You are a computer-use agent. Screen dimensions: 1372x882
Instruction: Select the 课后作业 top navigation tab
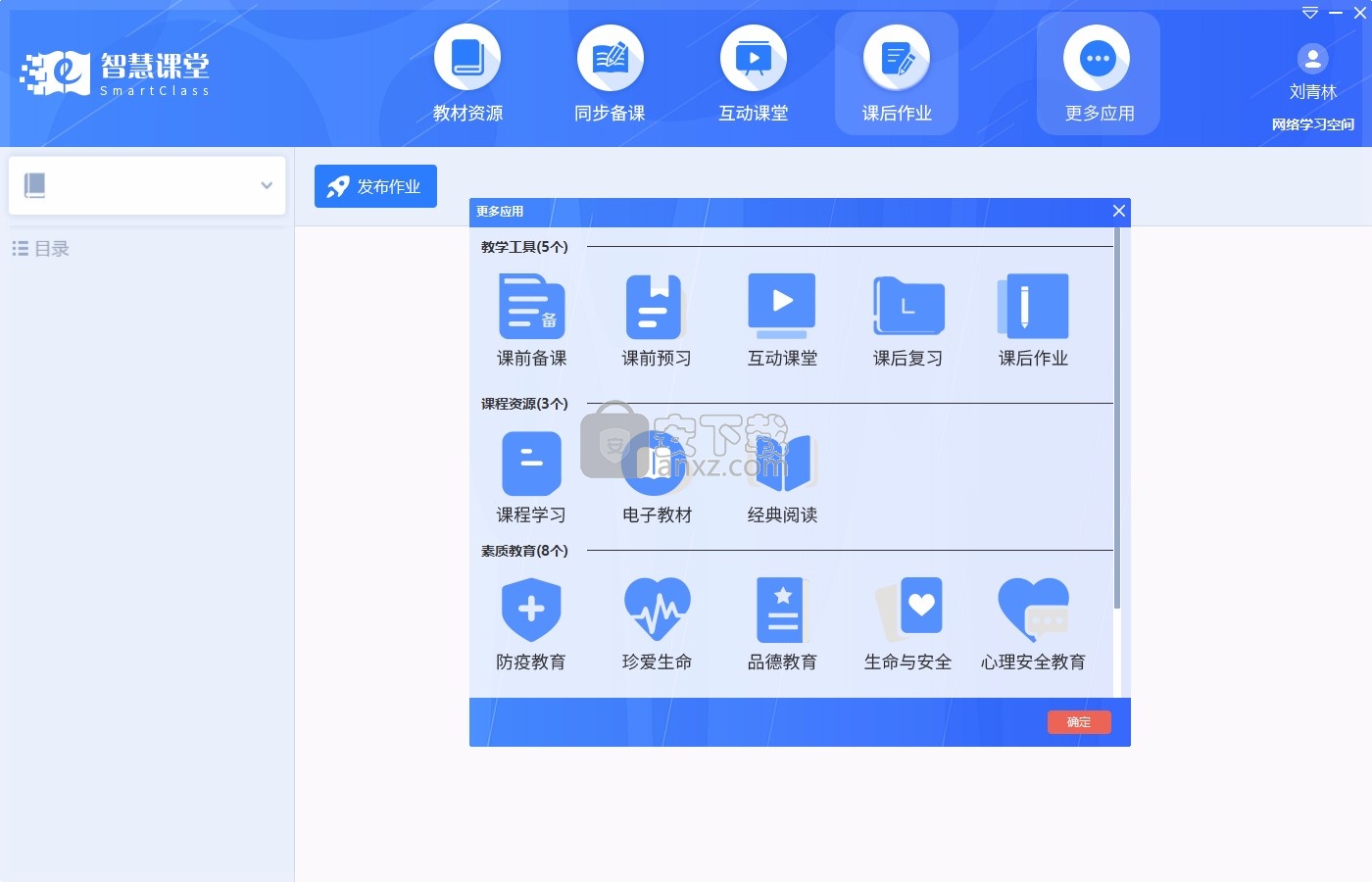coord(897,74)
